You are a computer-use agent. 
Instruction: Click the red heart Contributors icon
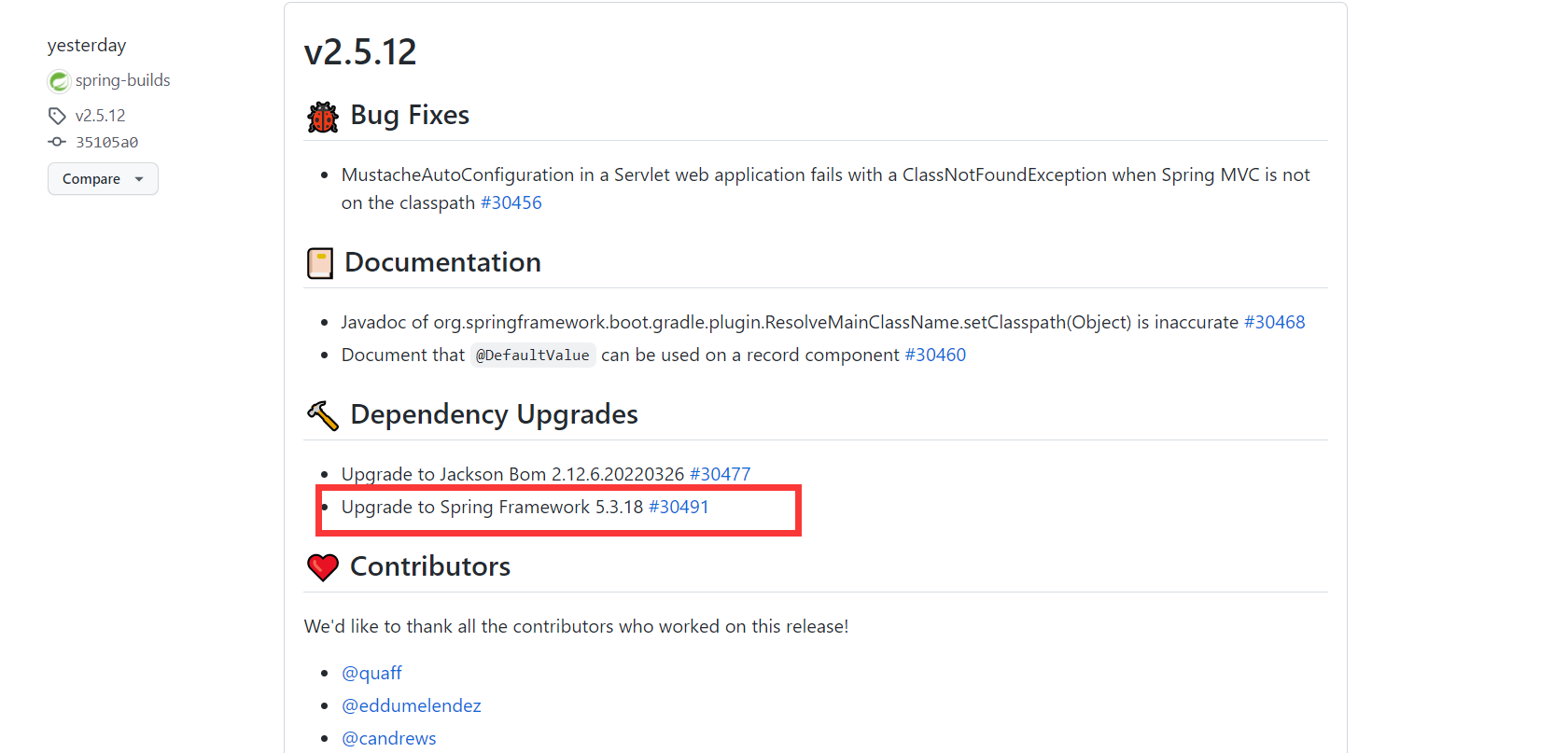point(323,567)
